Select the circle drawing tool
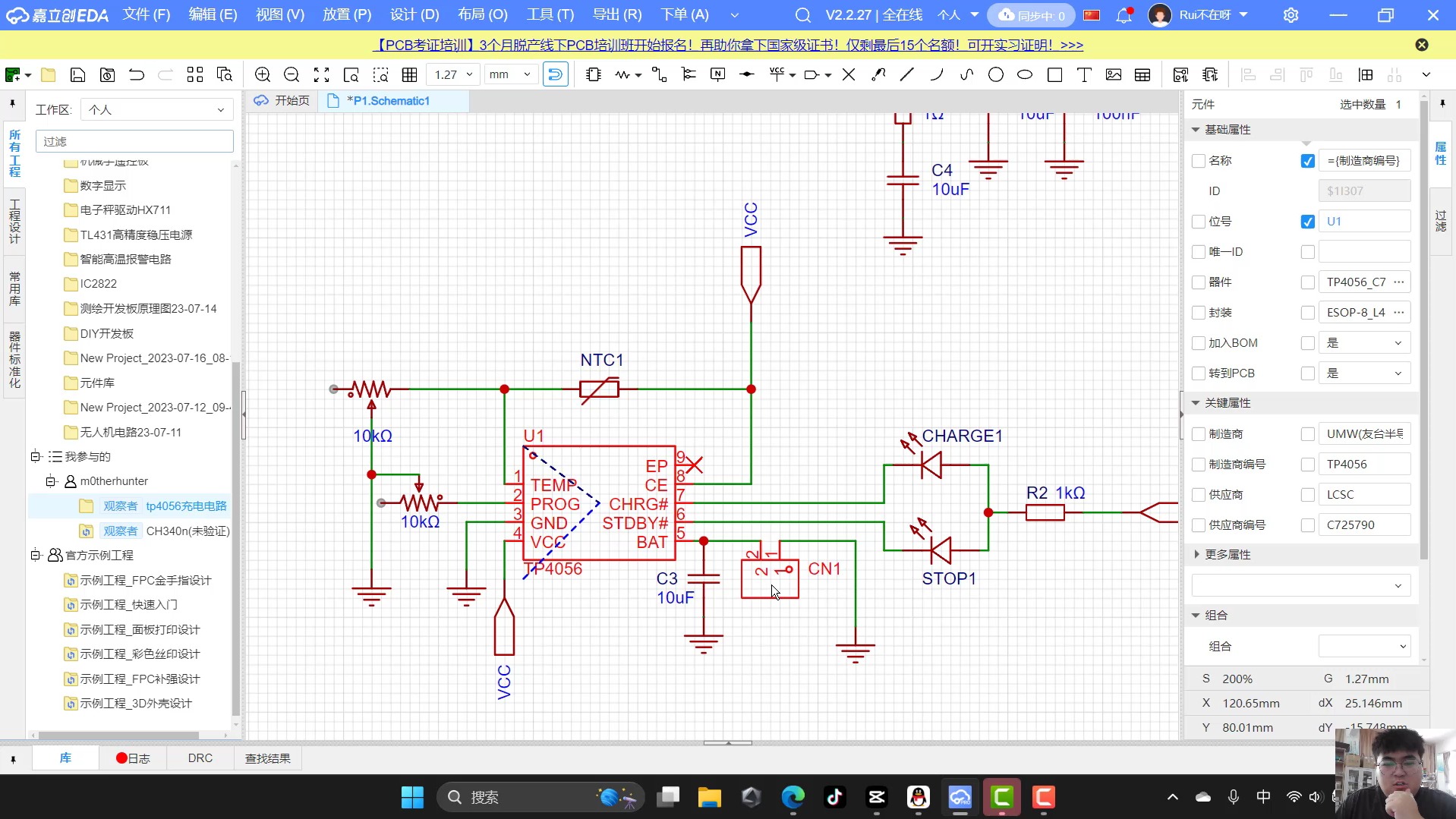Screen dimensions: 1456x819 [996, 74]
